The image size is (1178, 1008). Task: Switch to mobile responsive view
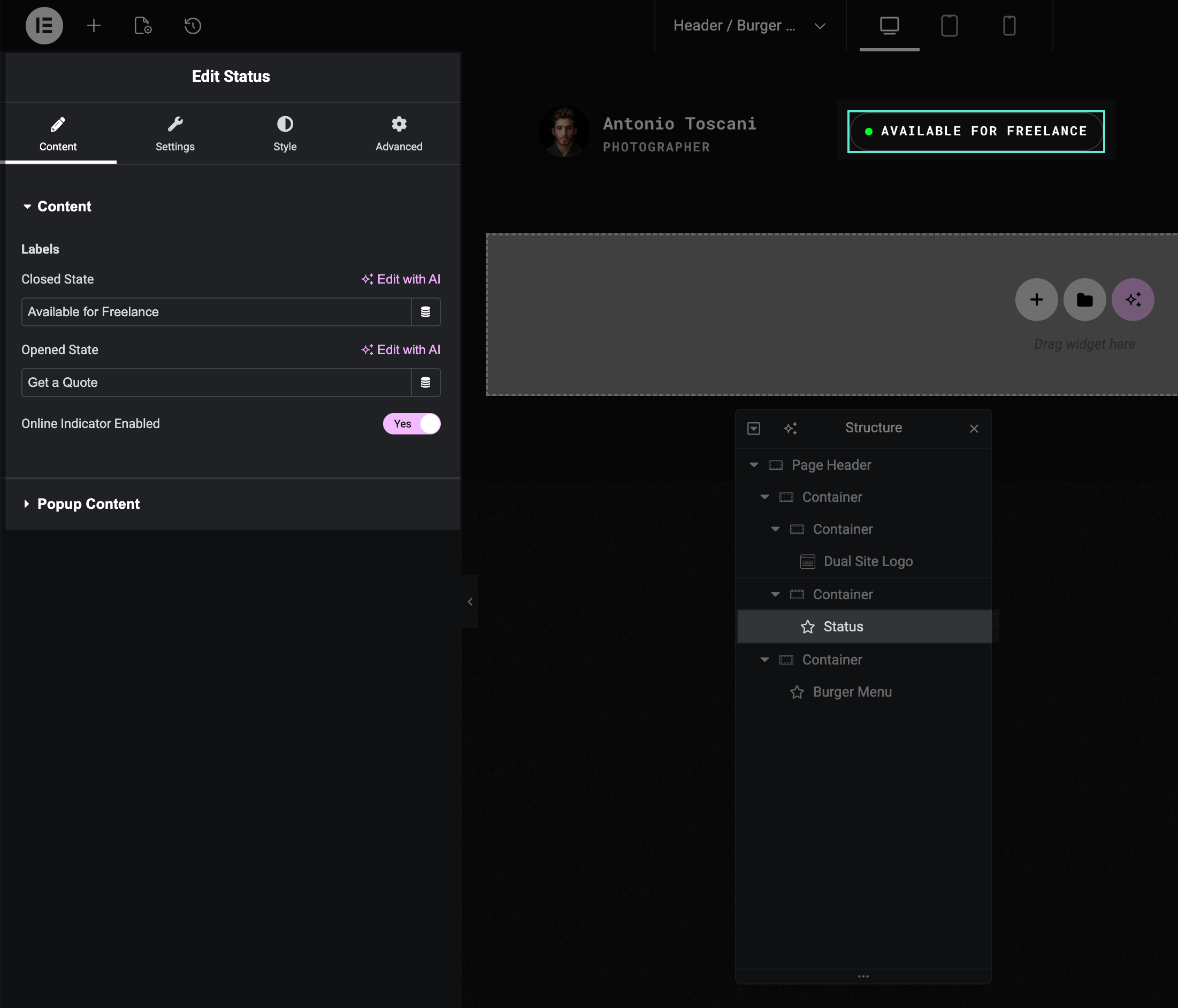pyautogui.click(x=1008, y=26)
